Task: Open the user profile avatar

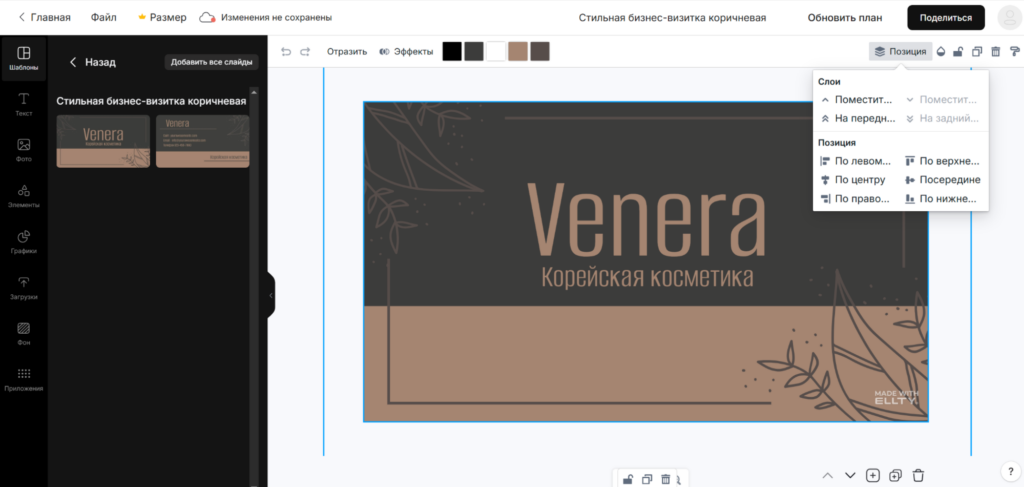Action: pyautogui.click(x=1010, y=18)
